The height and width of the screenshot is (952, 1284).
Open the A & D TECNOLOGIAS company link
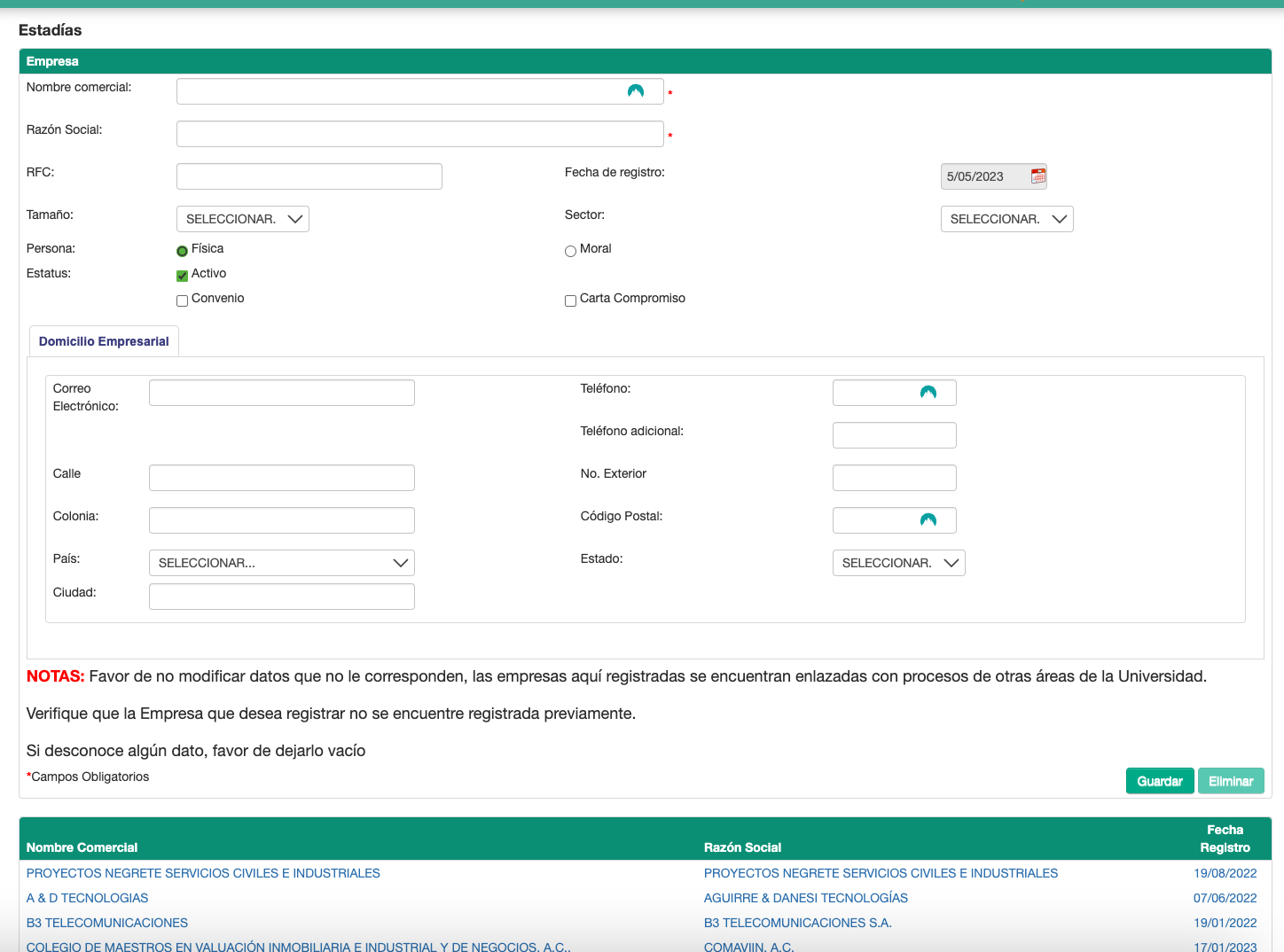pyautogui.click(x=88, y=898)
